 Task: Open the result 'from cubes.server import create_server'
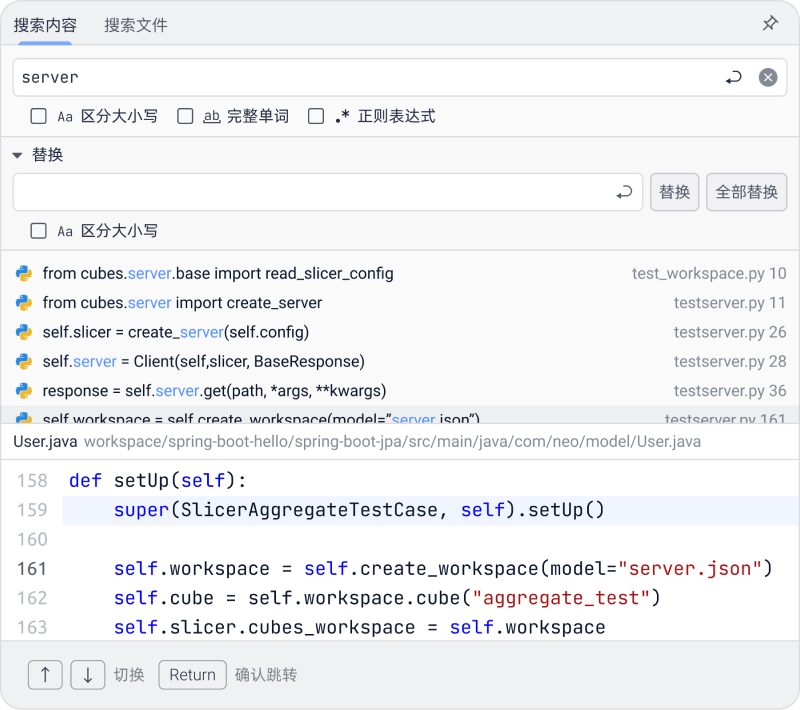[400, 303]
